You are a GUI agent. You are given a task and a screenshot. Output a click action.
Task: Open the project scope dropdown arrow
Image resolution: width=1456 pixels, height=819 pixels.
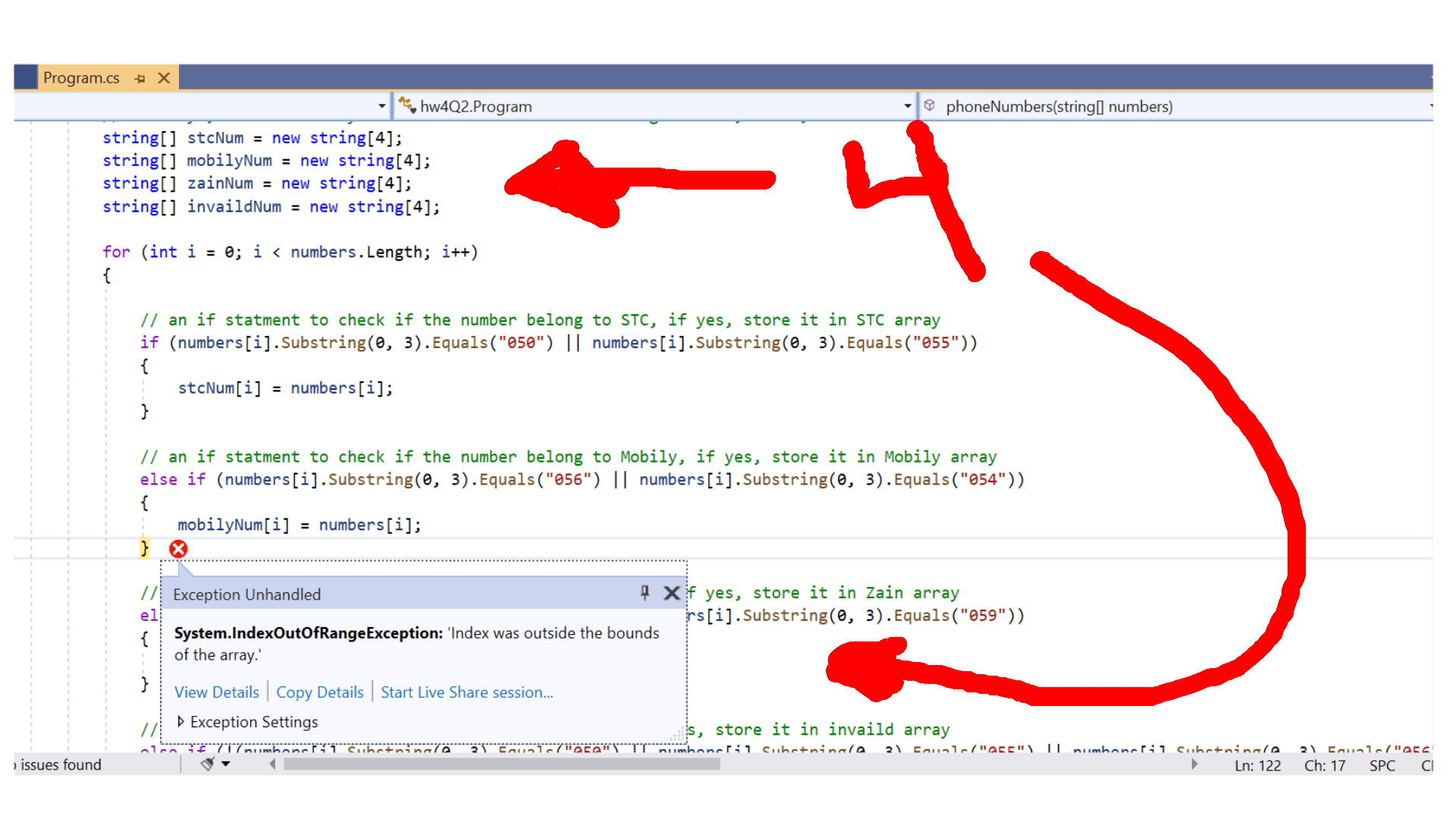point(381,106)
